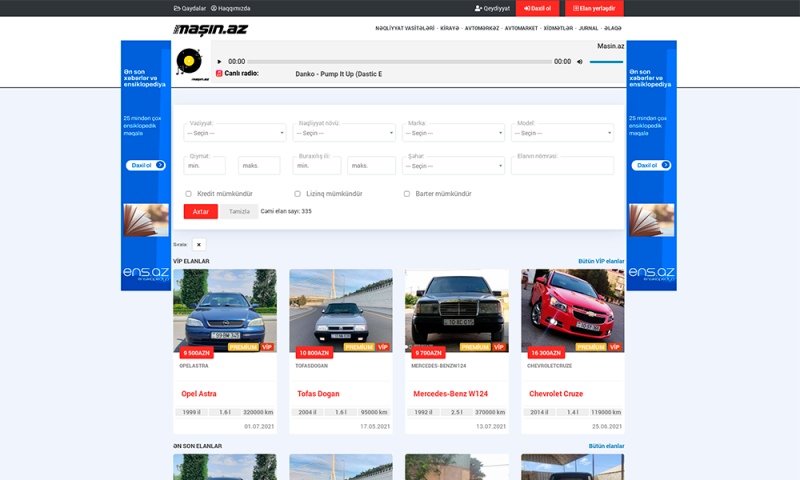Click the Elanın nömrəsi field
Screen dimensions: 800x480
[x=562, y=166]
